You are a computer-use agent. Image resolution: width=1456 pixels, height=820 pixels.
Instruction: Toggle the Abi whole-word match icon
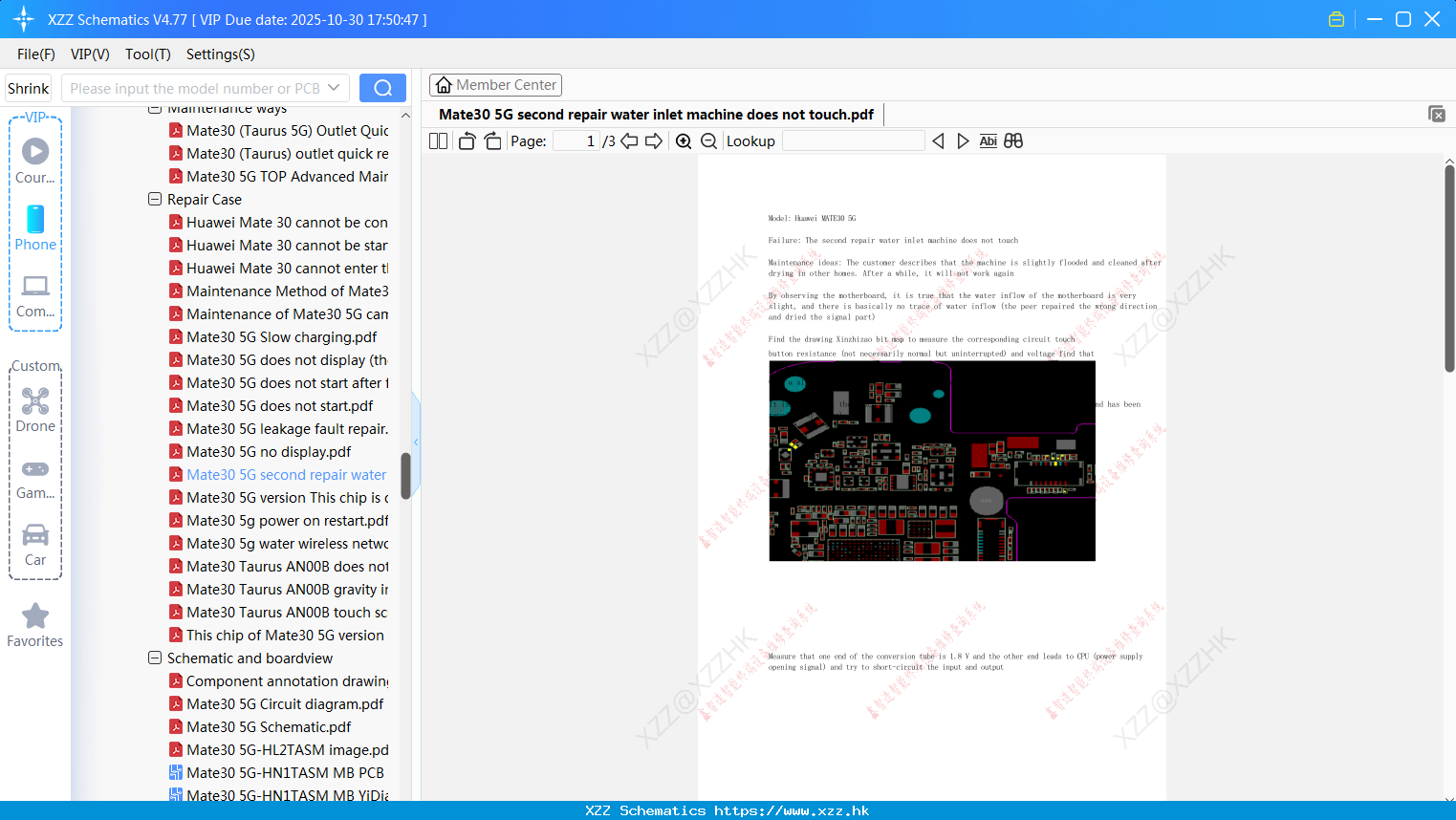989,141
